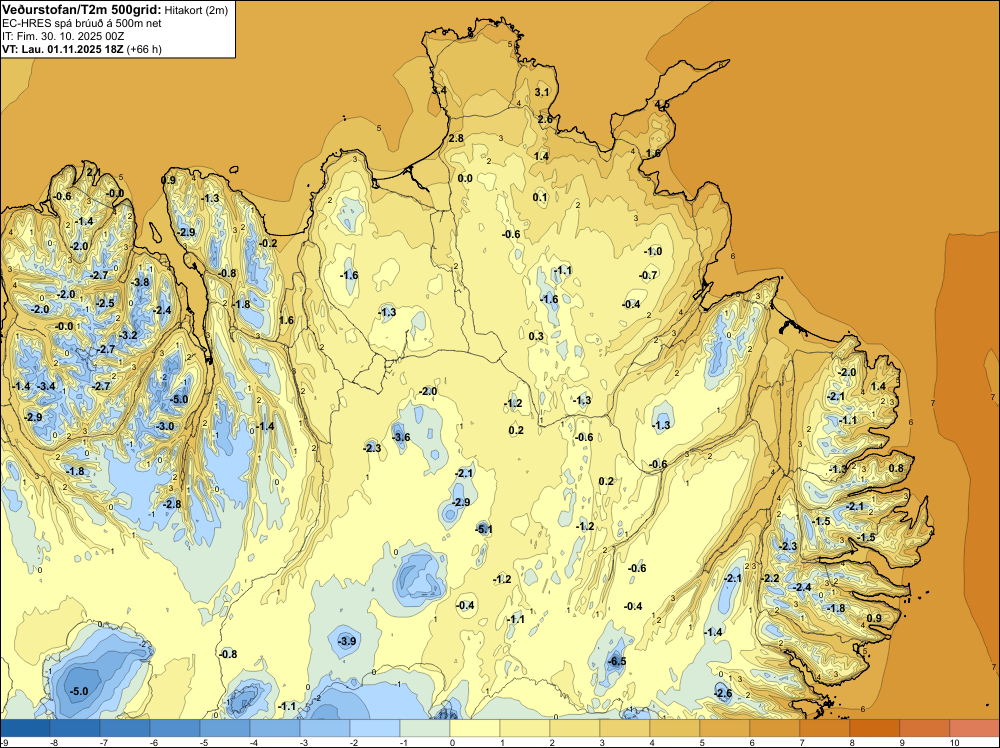The height and width of the screenshot is (748, 1000).
Task: Click the legend swatch between 6 and 7
Action: (x=775, y=728)
